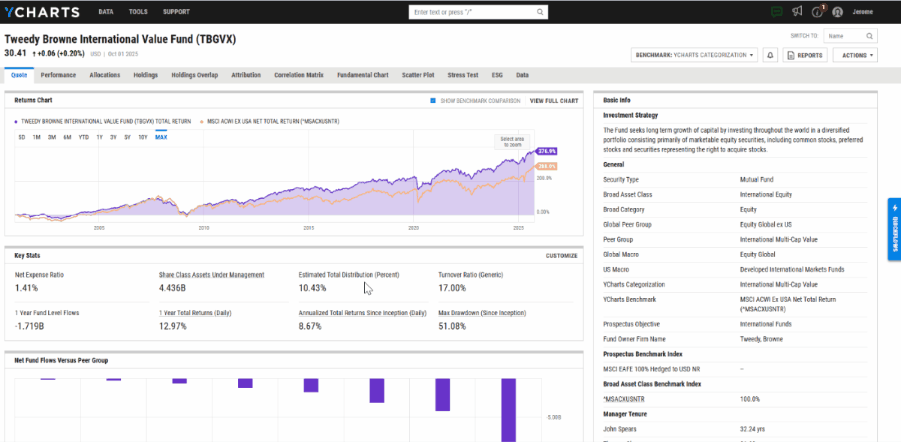Open the Reports button
Image resolution: width=901 pixels, height=442 pixels.
(805, 55)
